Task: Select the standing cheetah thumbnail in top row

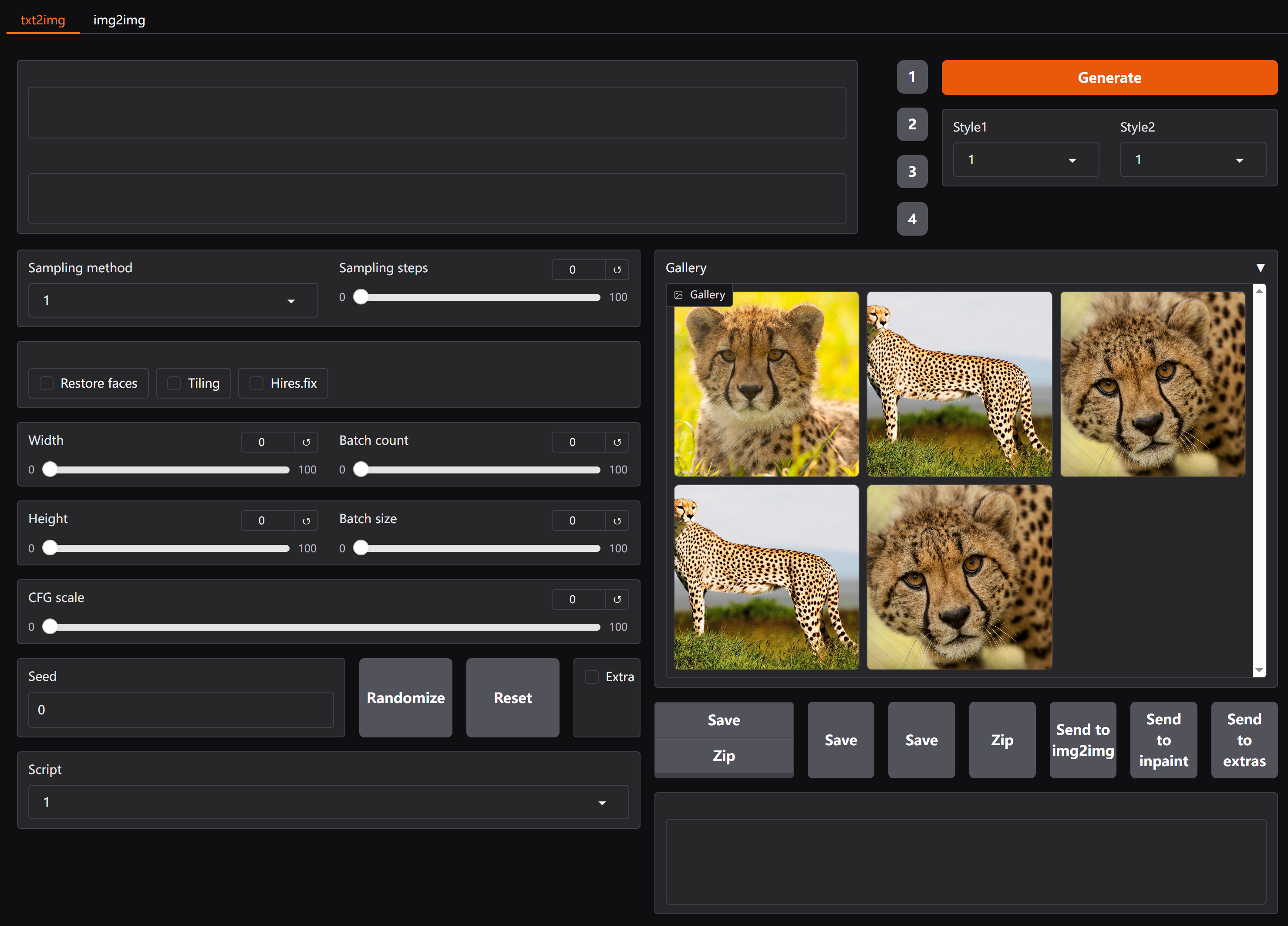Action: coord(959,384)
